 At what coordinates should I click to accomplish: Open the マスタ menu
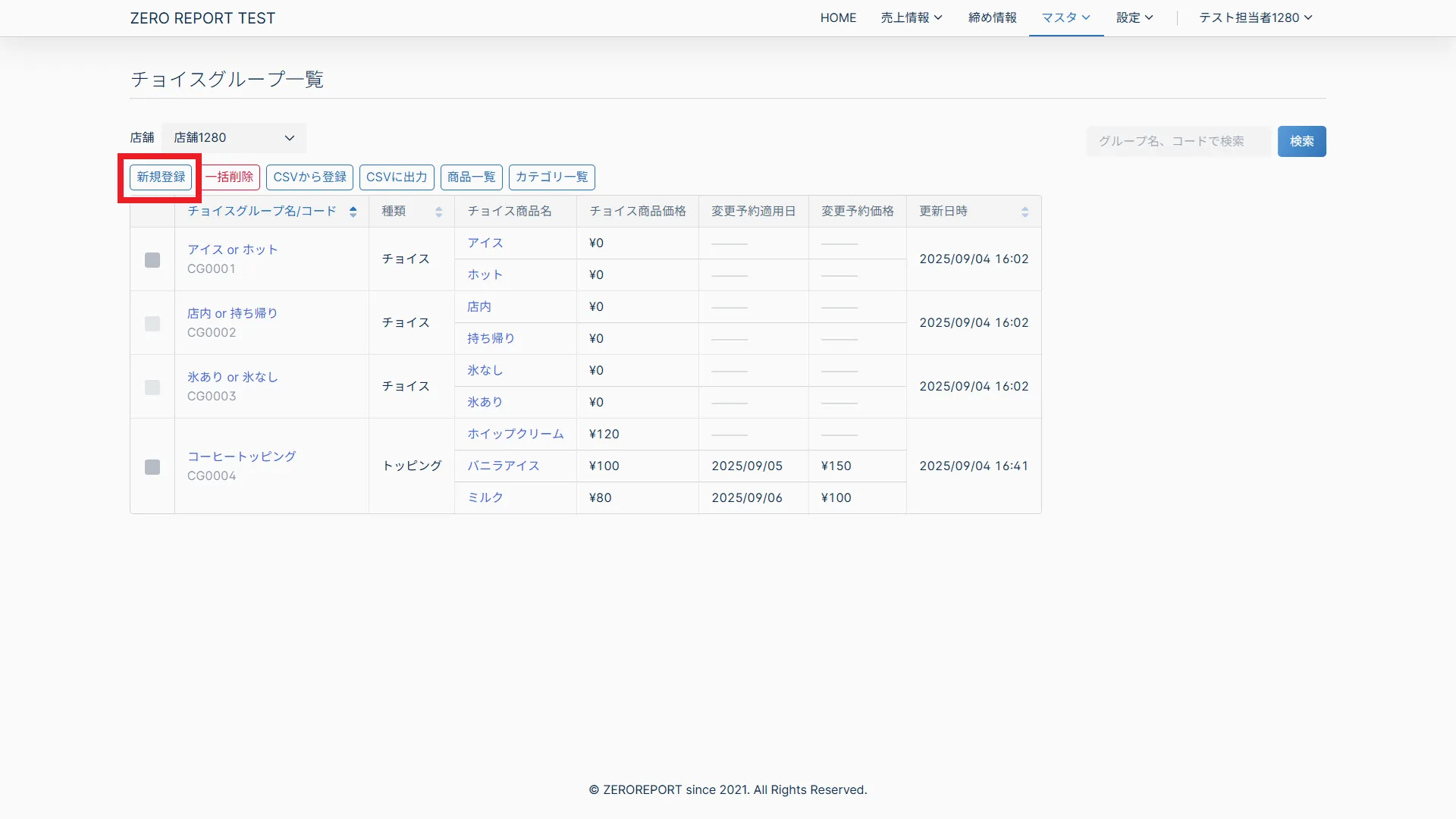(x=1065, y=17)
